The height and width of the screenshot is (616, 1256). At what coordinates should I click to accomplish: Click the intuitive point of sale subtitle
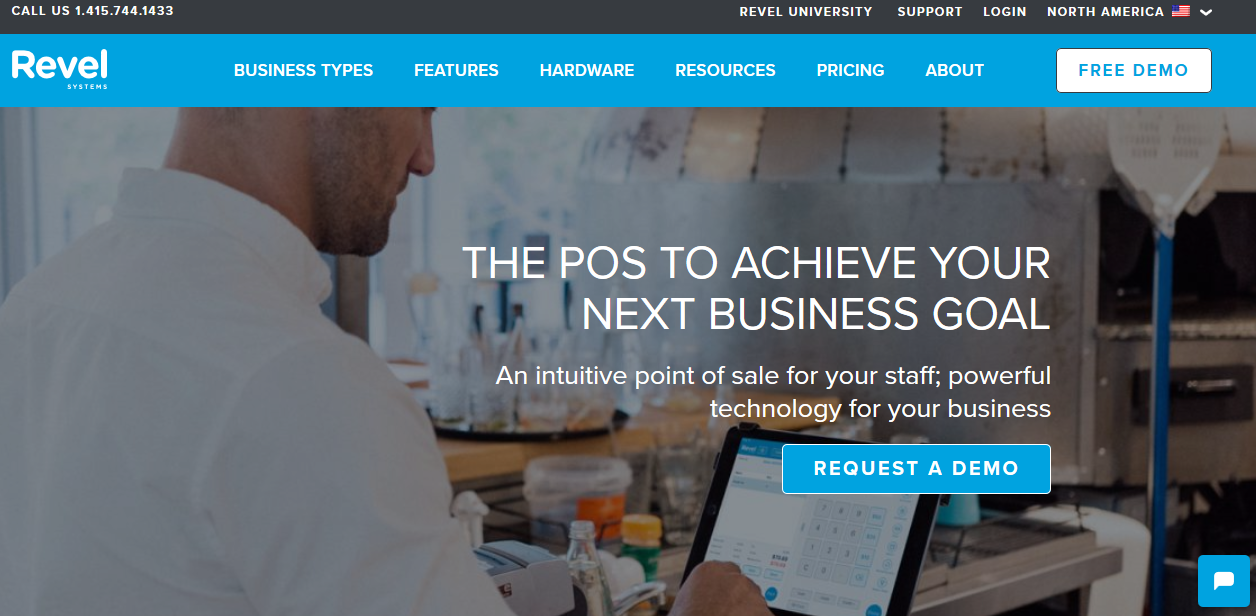(773, 392)
